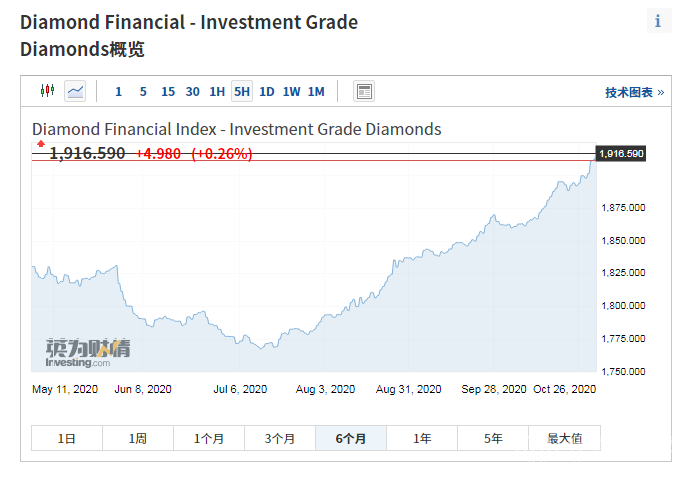Change interval to 1D
Screen dimensions: 688x478
[x=267, y=92]
